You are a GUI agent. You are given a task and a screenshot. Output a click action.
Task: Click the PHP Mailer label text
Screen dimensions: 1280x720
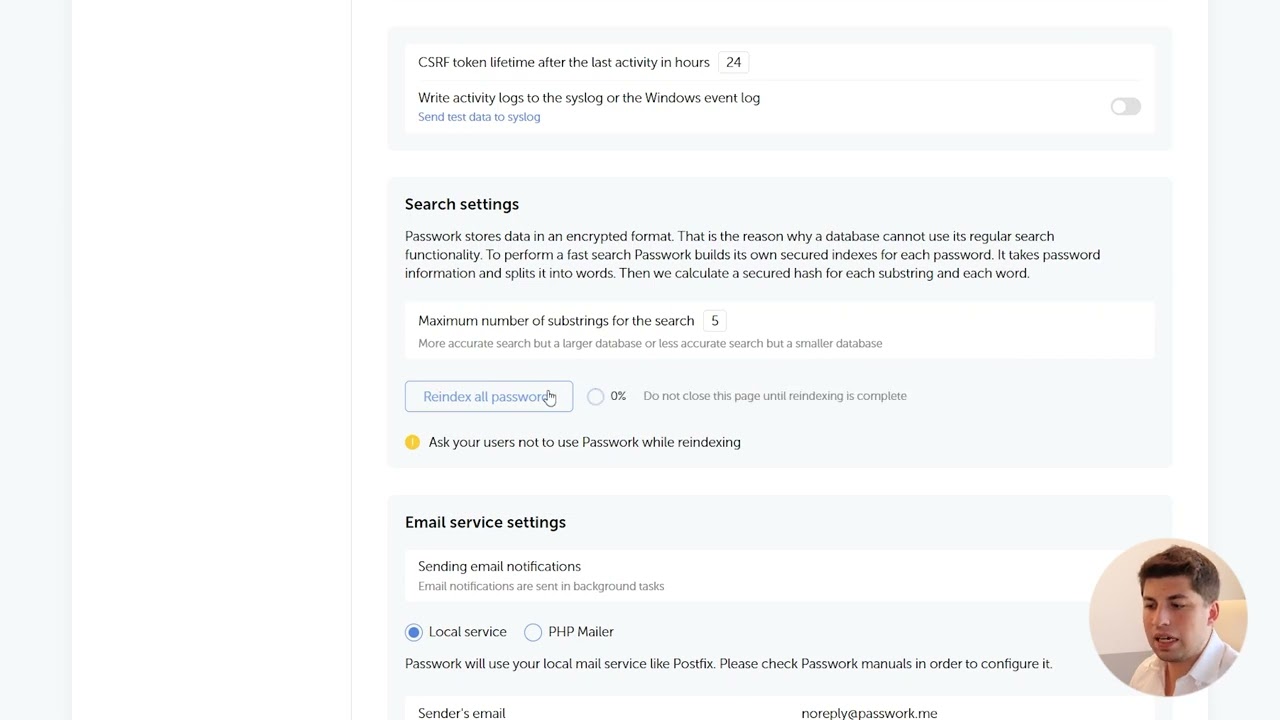pyautogui.click(x=581, y=632)
